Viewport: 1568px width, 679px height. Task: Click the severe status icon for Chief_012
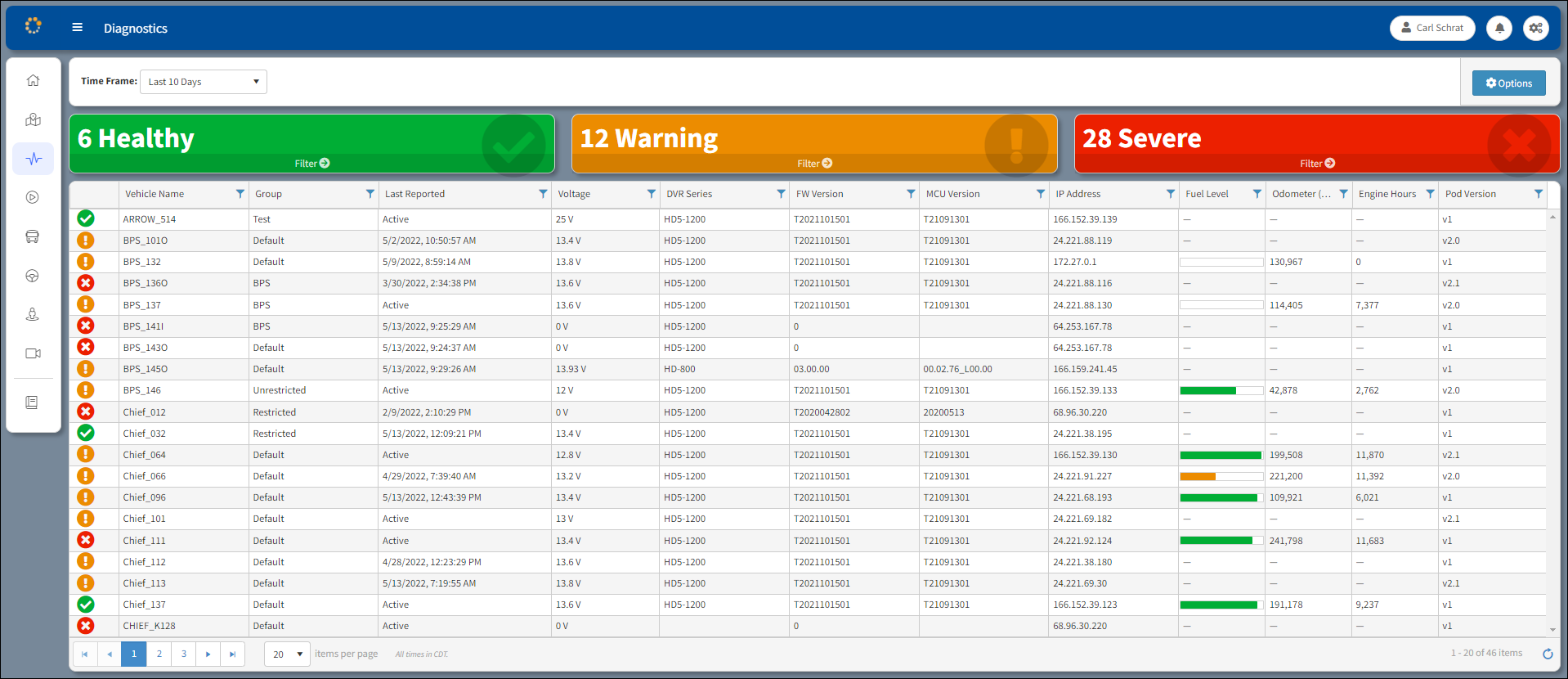coord(86,411)
